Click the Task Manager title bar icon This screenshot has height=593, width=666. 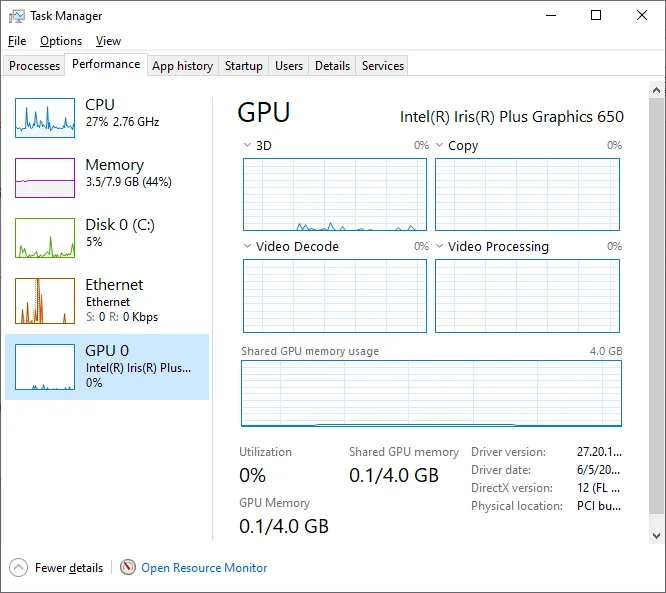click(17, 16)
